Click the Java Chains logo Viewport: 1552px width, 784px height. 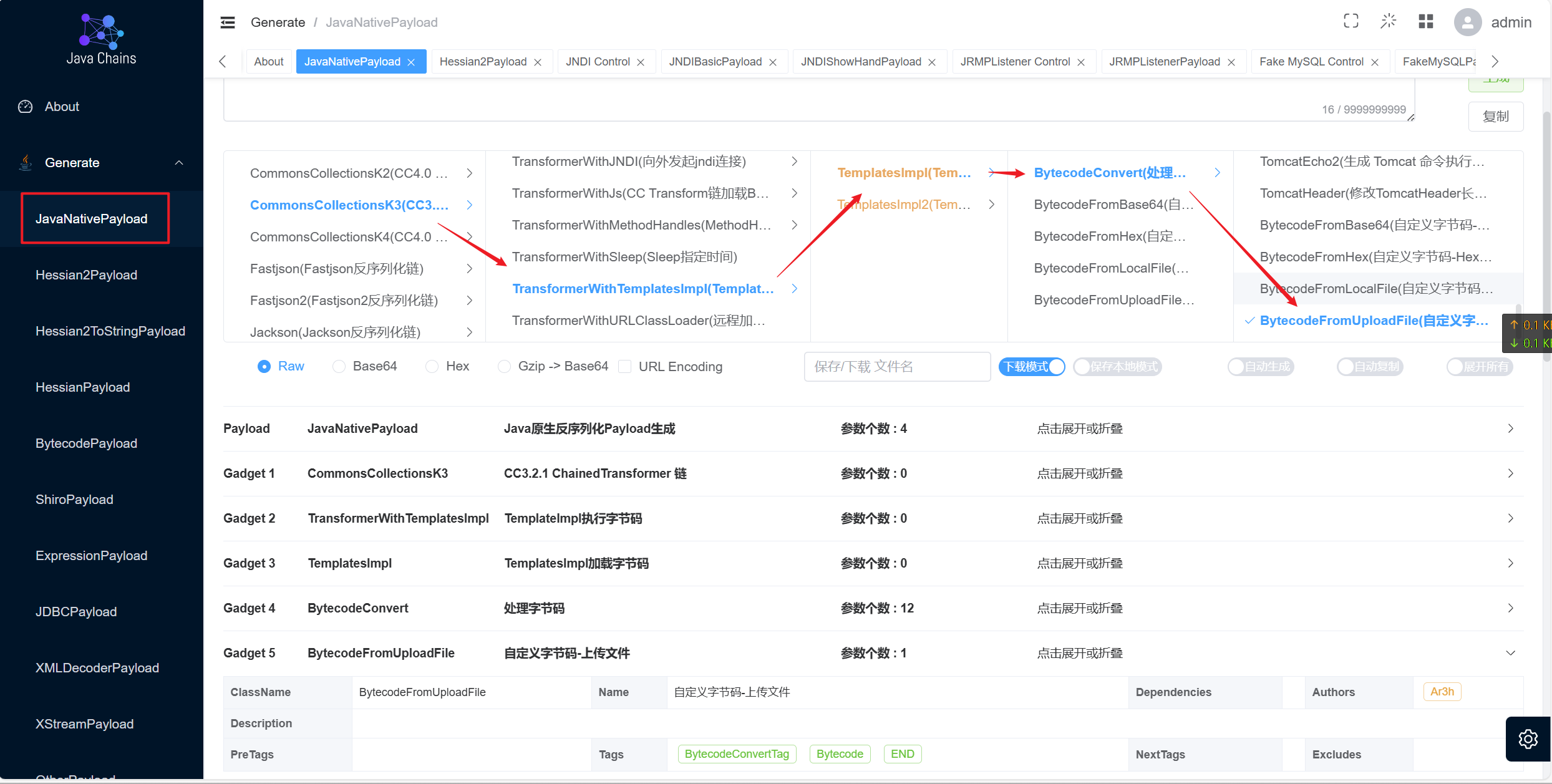tap(102, 39)
